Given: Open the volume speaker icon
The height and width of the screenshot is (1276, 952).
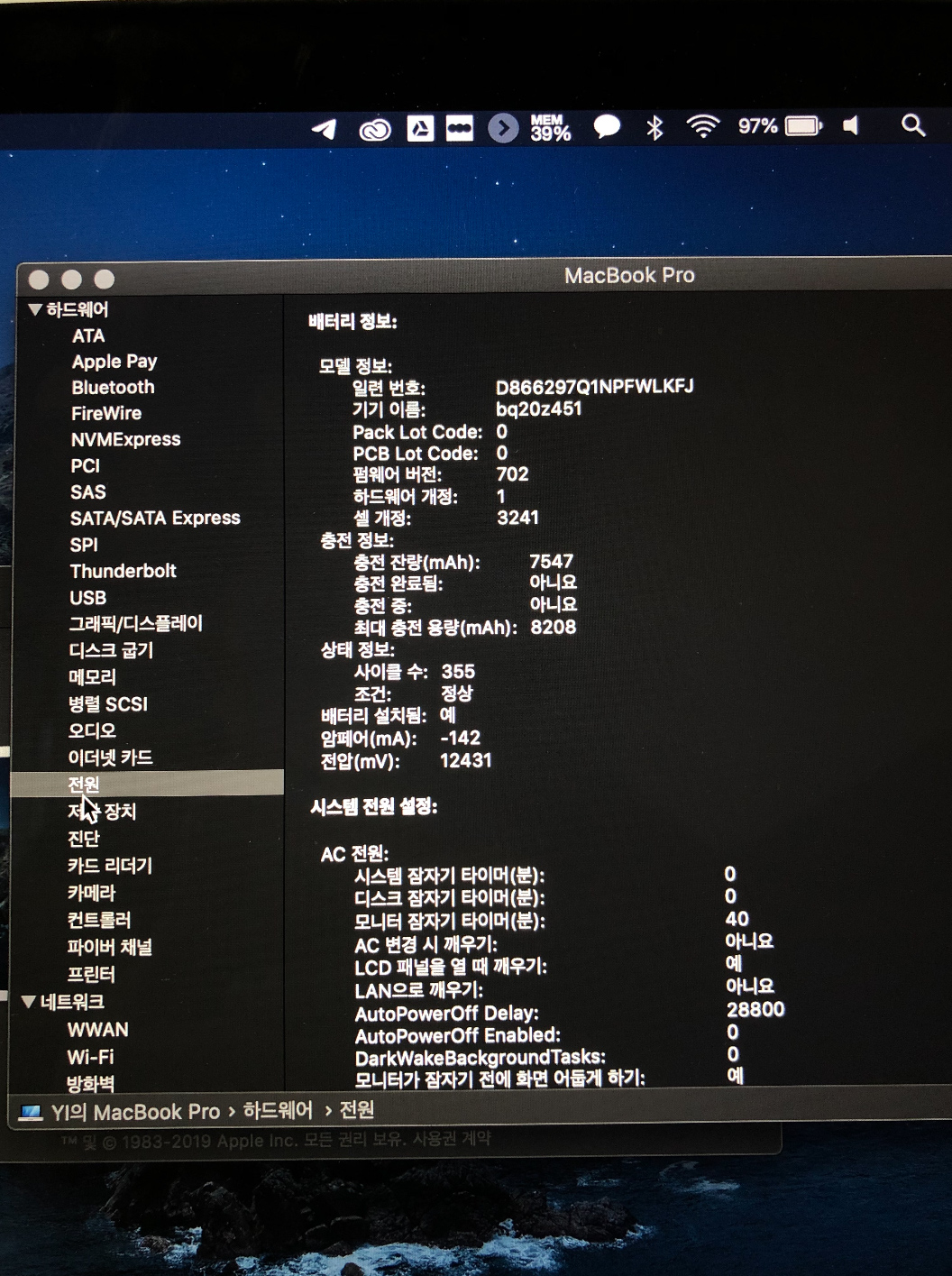Looking at the screenshot, I should click(x=851, y=125).
